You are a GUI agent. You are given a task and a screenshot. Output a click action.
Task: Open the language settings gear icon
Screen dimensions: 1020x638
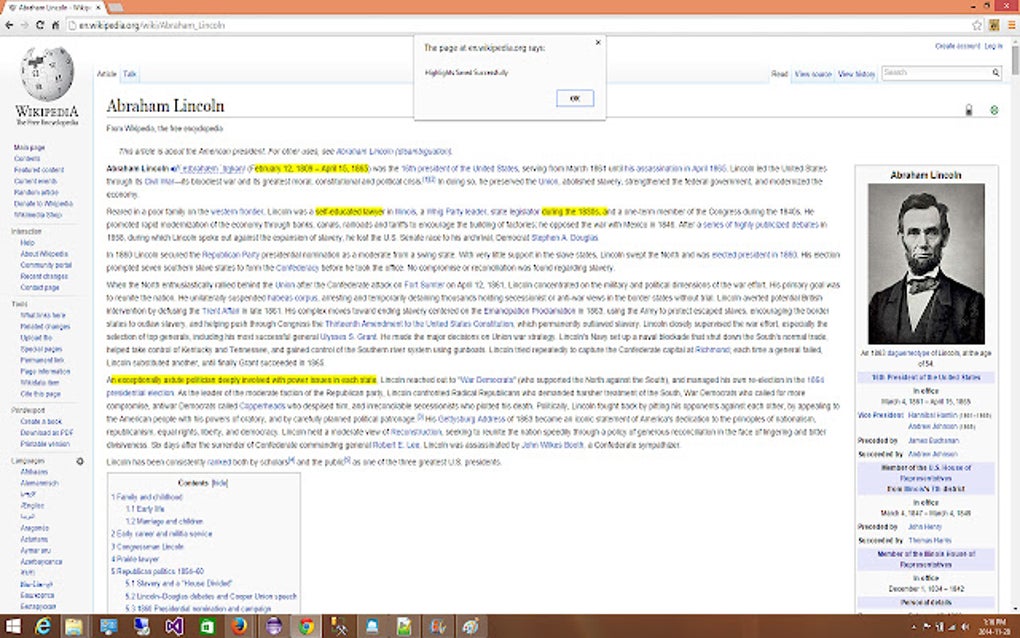(x=80, y=461)
